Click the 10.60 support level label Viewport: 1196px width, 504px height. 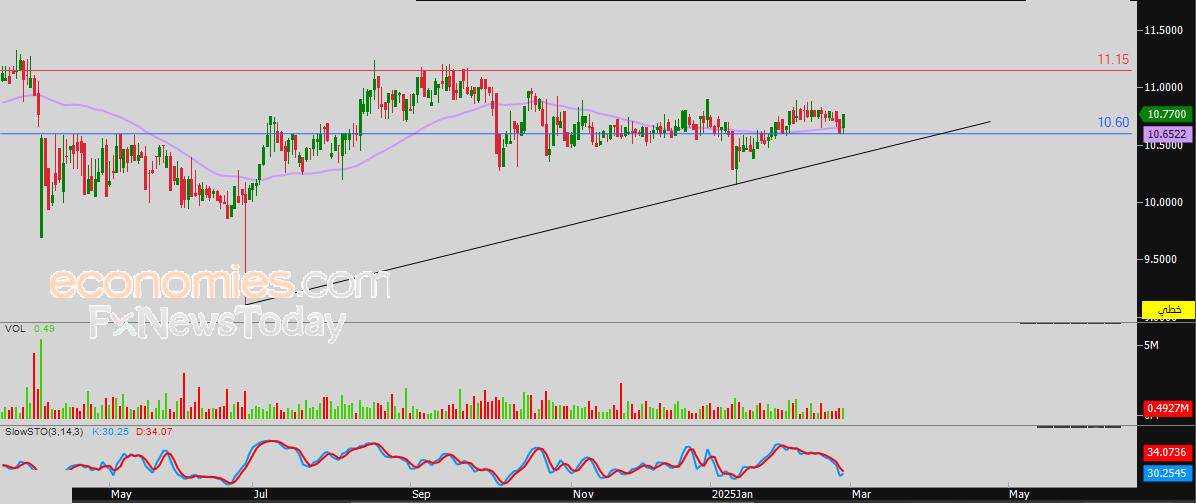[1113, 122]
